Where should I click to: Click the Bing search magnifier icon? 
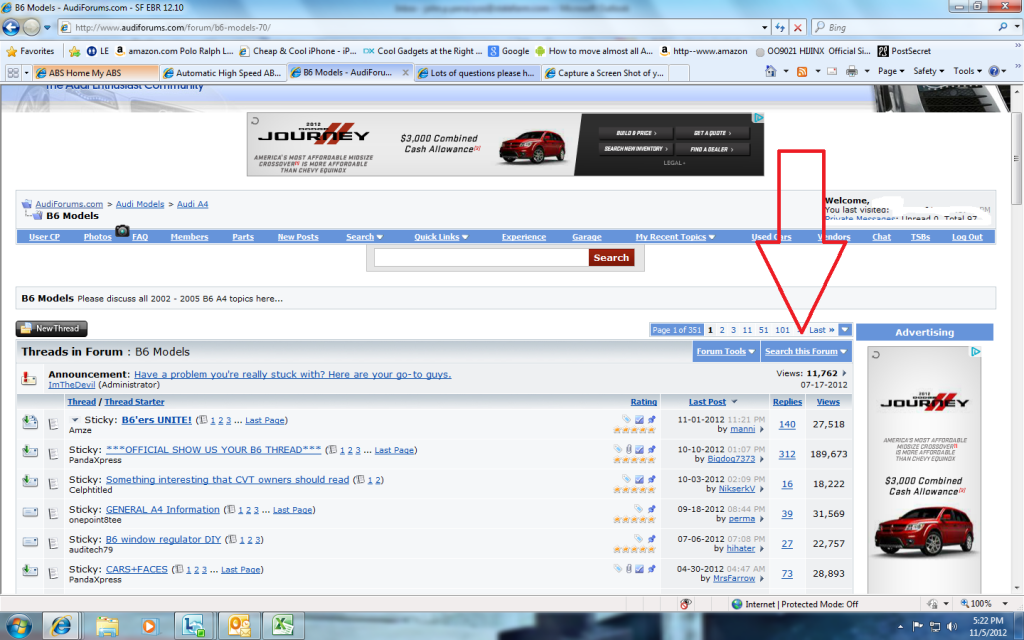[x=1002, y=27]
